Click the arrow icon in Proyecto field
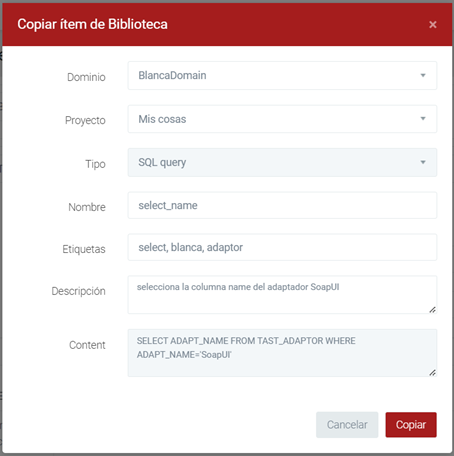The image size is (454, 456). (x=423, y=119)
